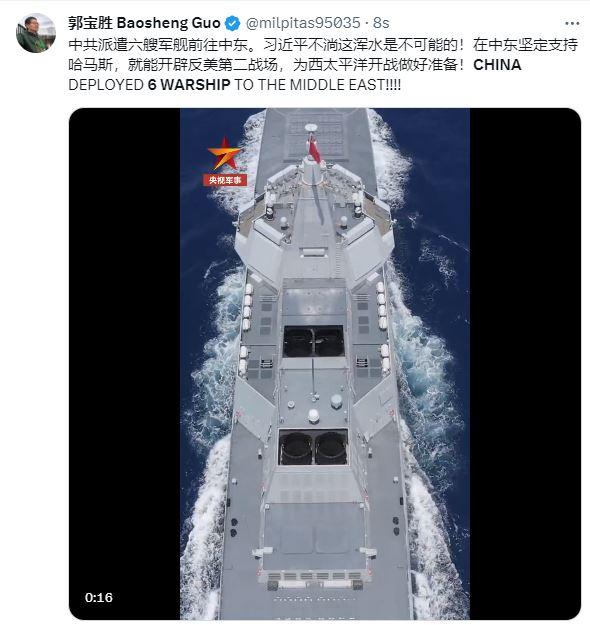Click the twin dark funnel openings on ship
Screen dimensions: 590x625
pyautogui.click(x=313, y=448)
